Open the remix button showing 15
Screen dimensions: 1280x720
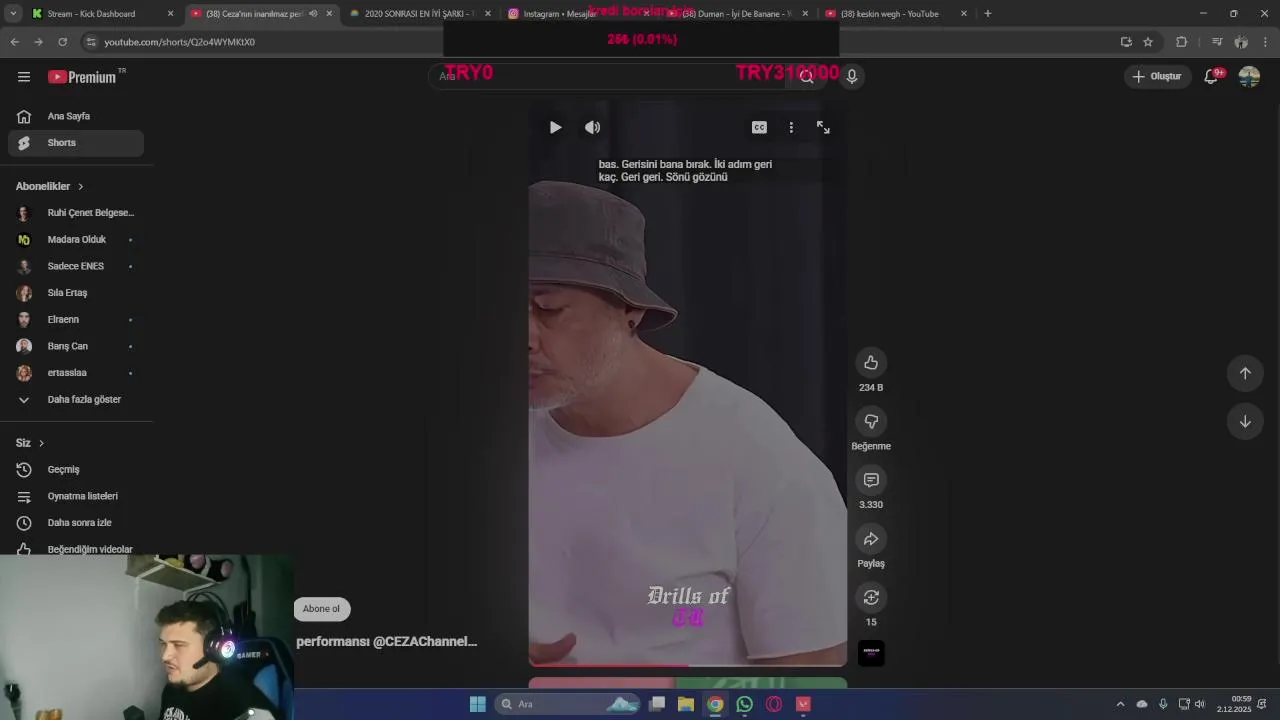[x=871, y=597]
